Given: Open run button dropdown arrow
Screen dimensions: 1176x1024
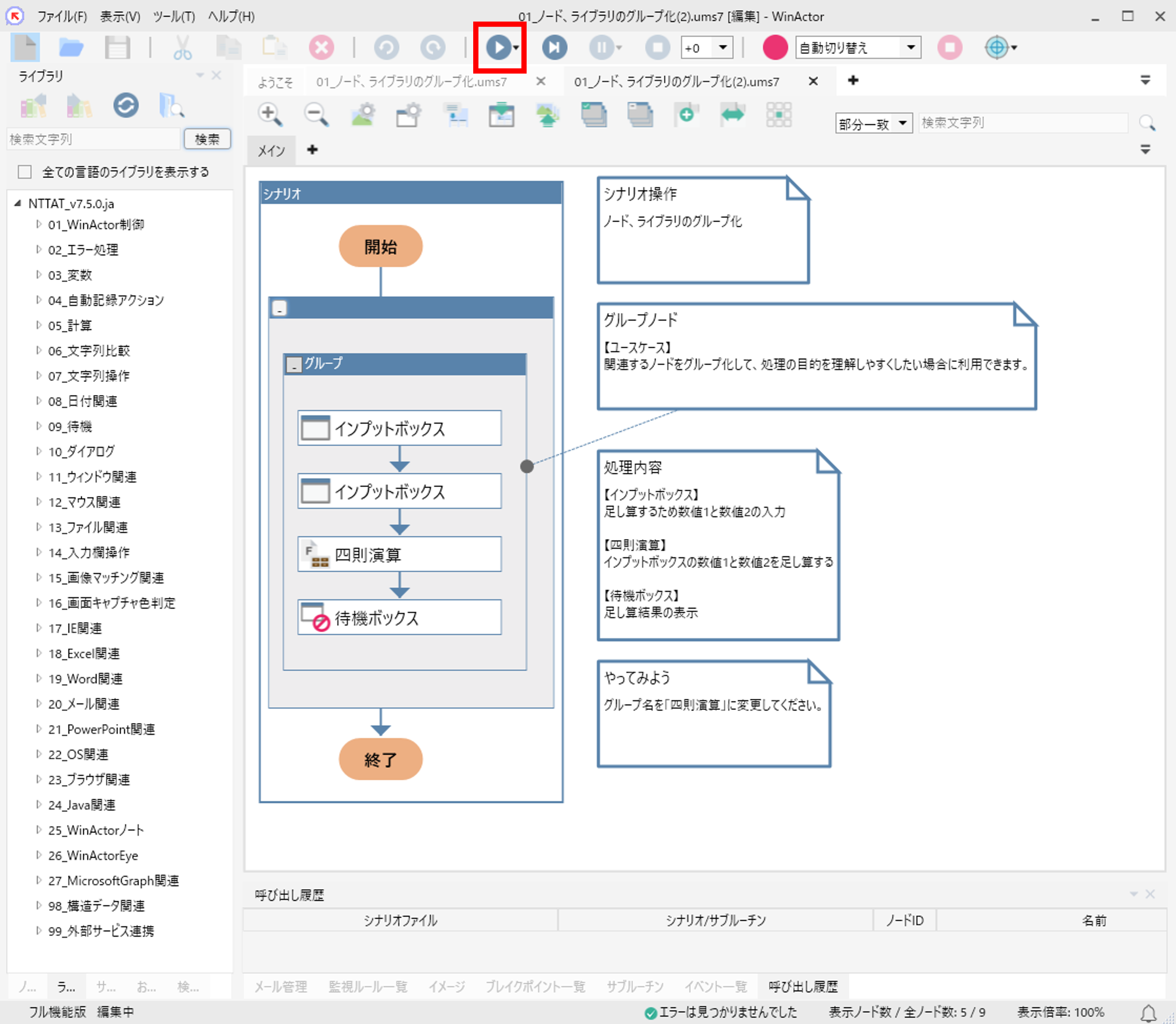Looking at the screenshot, I should point(516,48).
